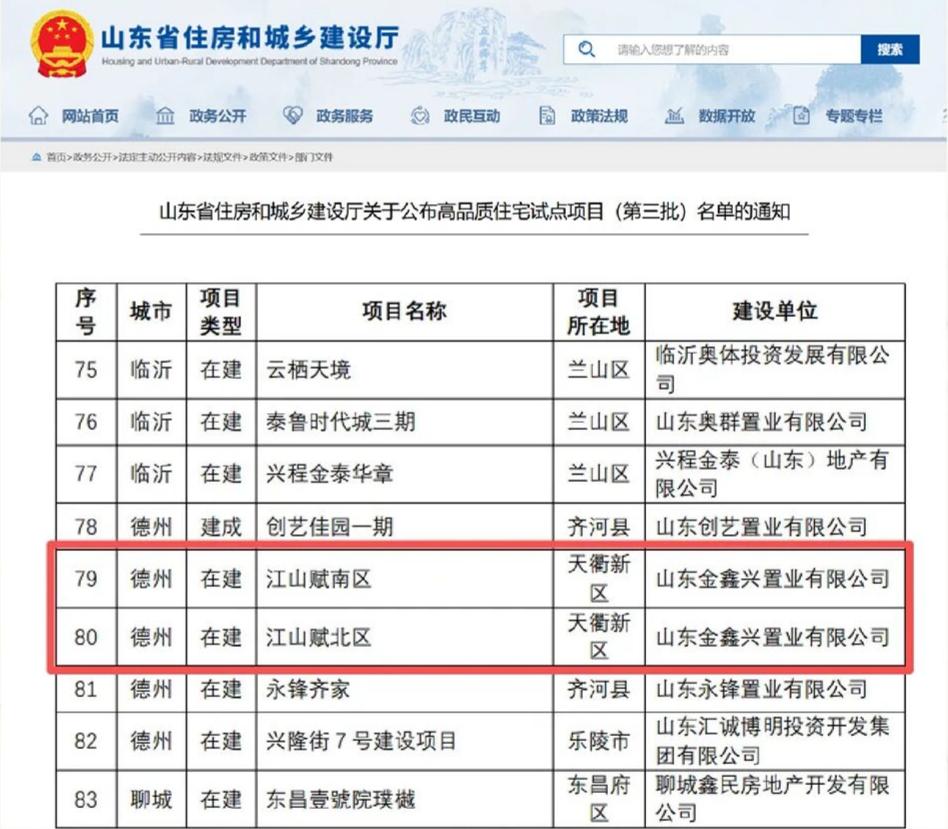
Task: Click the star icon beside 专题专栏
Action: (801, 115)
